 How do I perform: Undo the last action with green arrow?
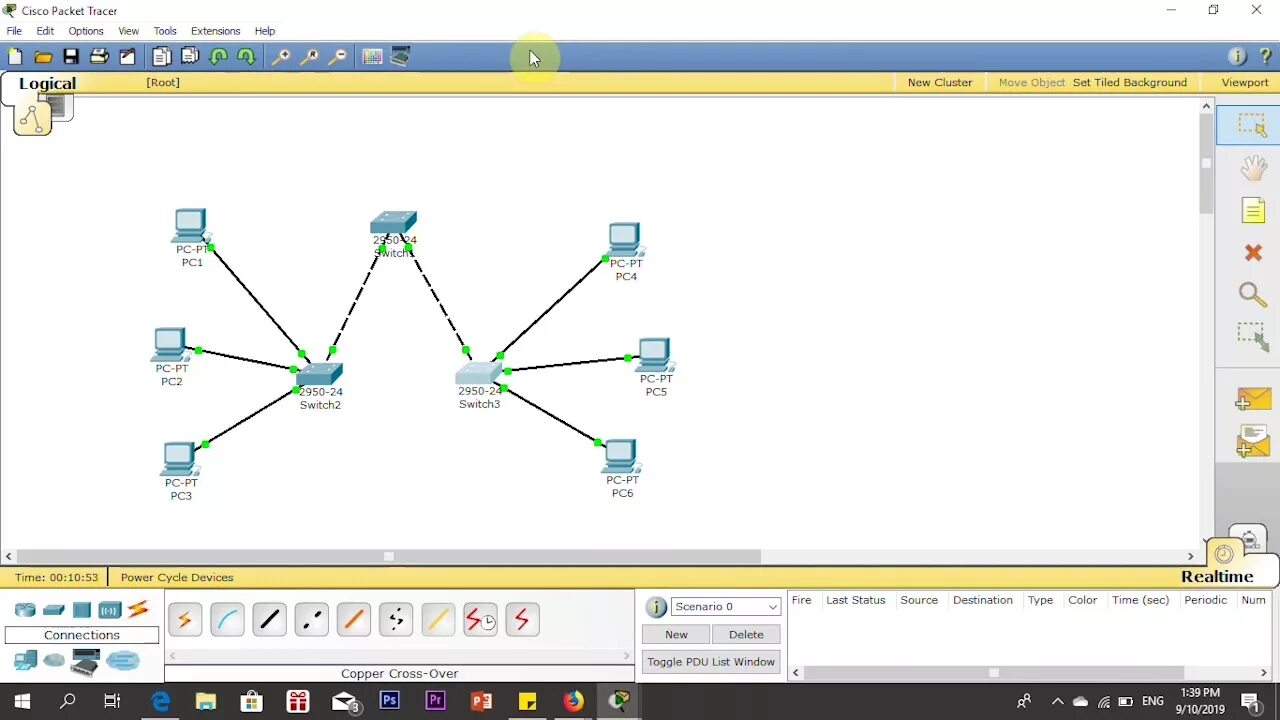pyautogui.click(x=218, y=57)
